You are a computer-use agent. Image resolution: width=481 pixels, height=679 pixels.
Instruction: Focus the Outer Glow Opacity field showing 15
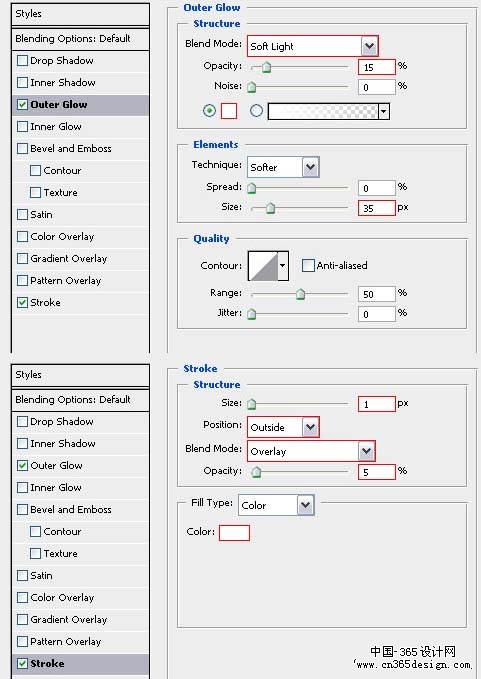pyautogui.click(x=377, y=67)
